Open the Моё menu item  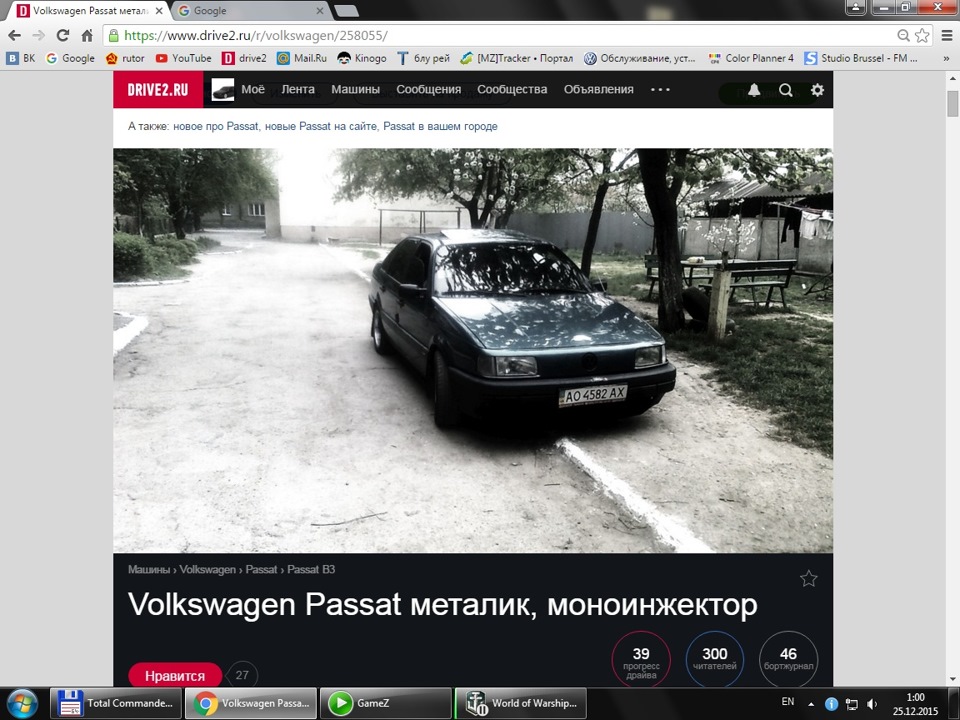coord(253,89)
